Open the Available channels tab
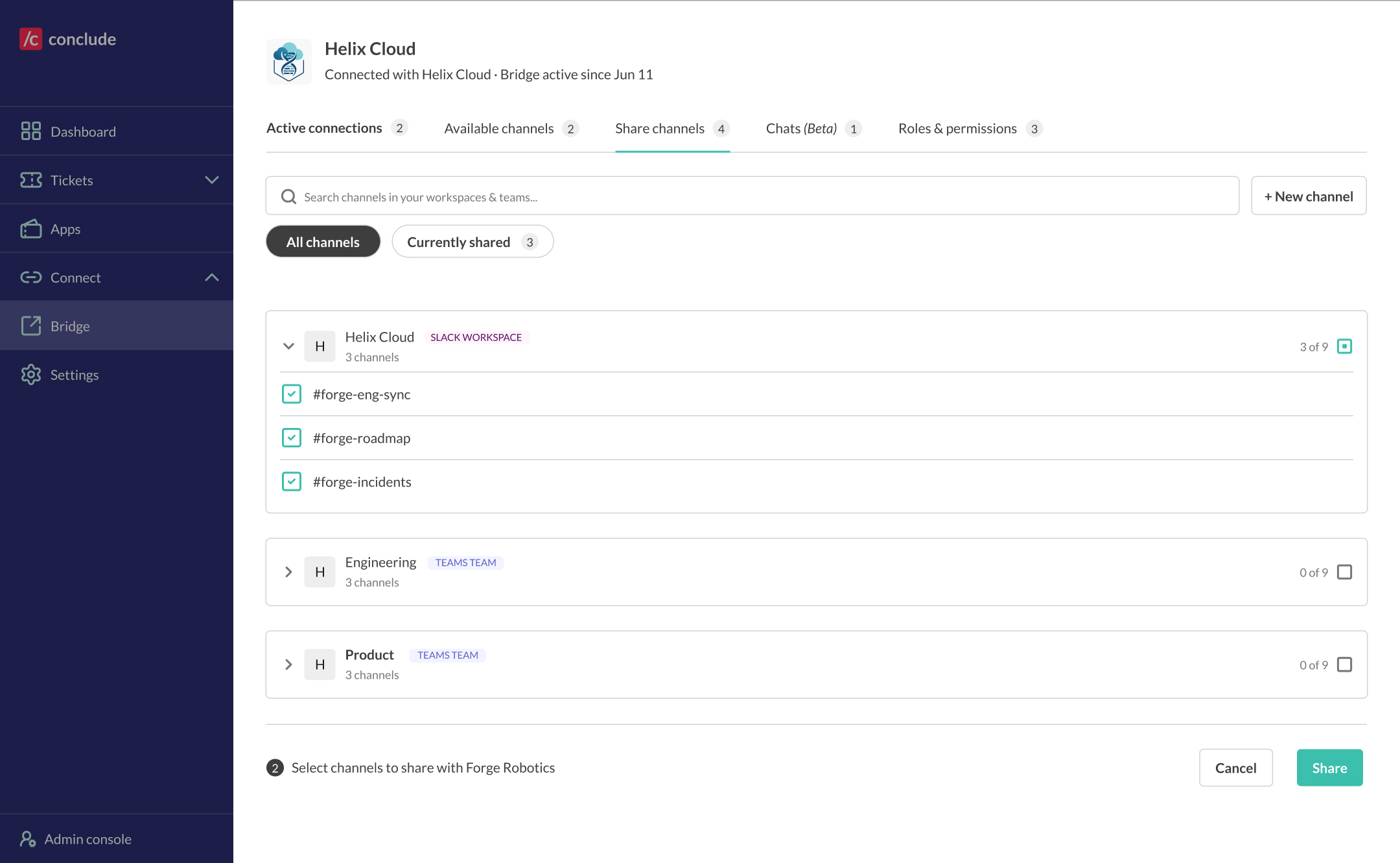Image resolution: width=1400 pixels, height=863 pixels. pyautogui.click(x=511, y=128)
